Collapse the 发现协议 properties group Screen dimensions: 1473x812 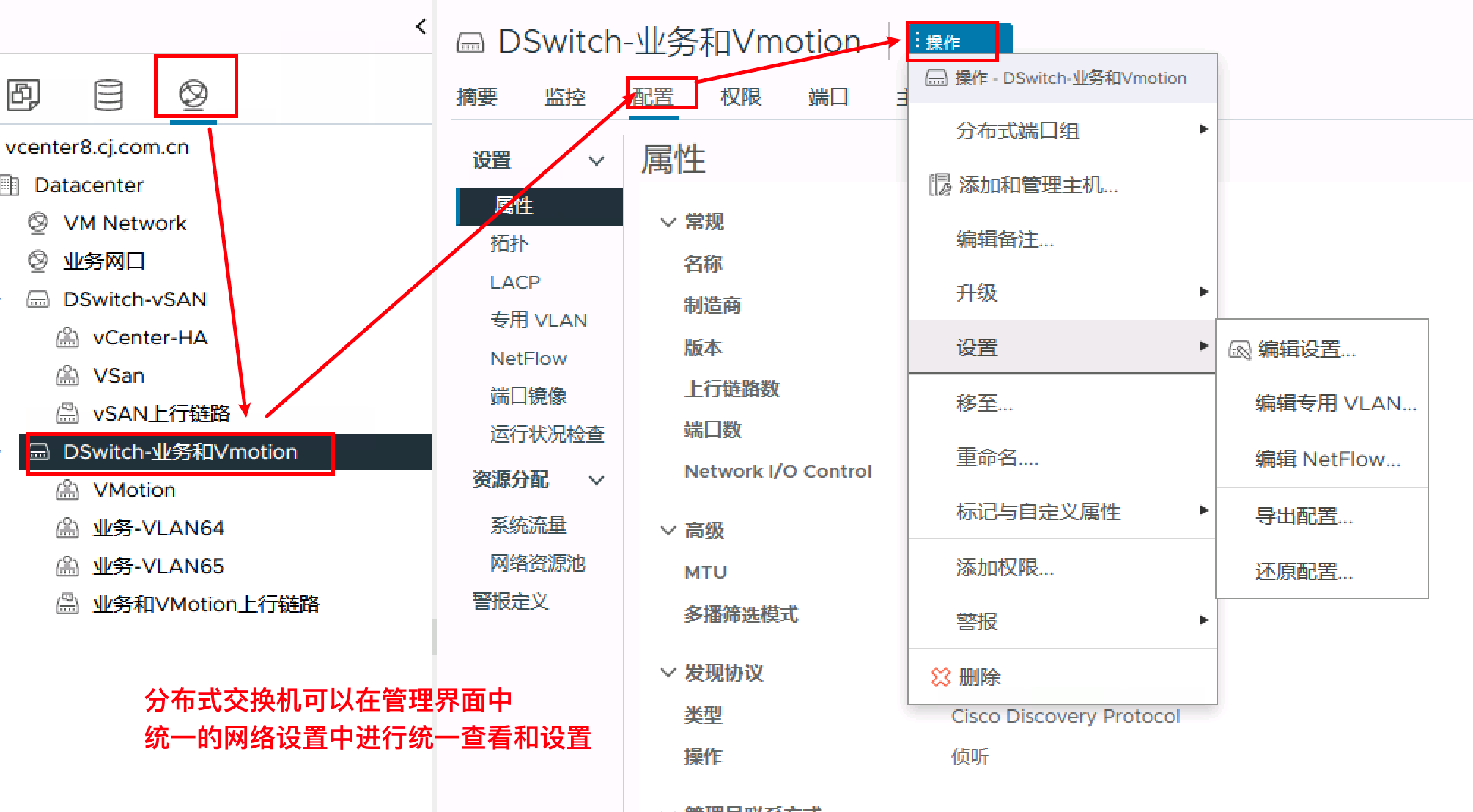[x=668, y=672]
